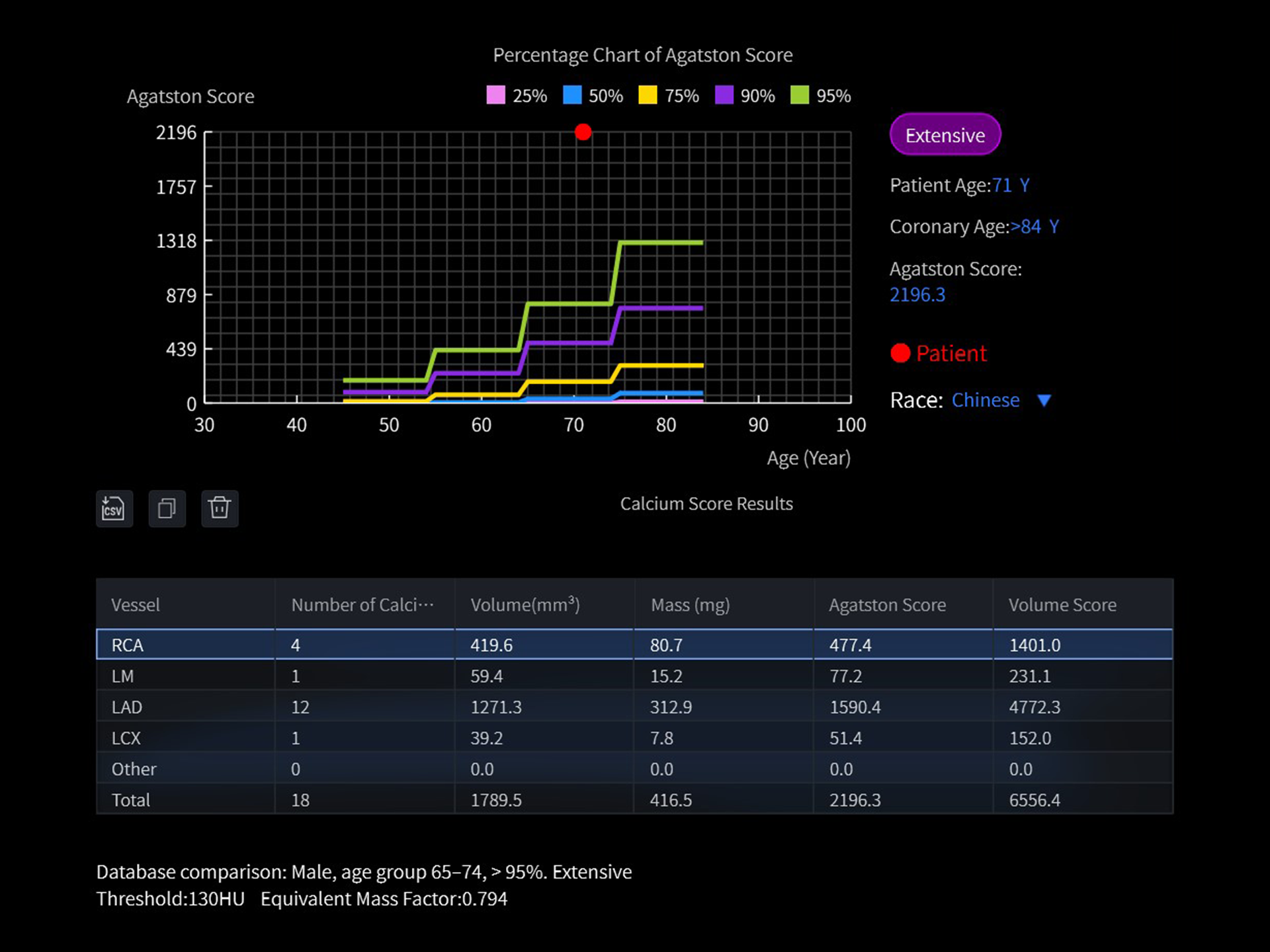Screen dimensions: 1270x952
Task: Select the Total row
Action: 635,800
